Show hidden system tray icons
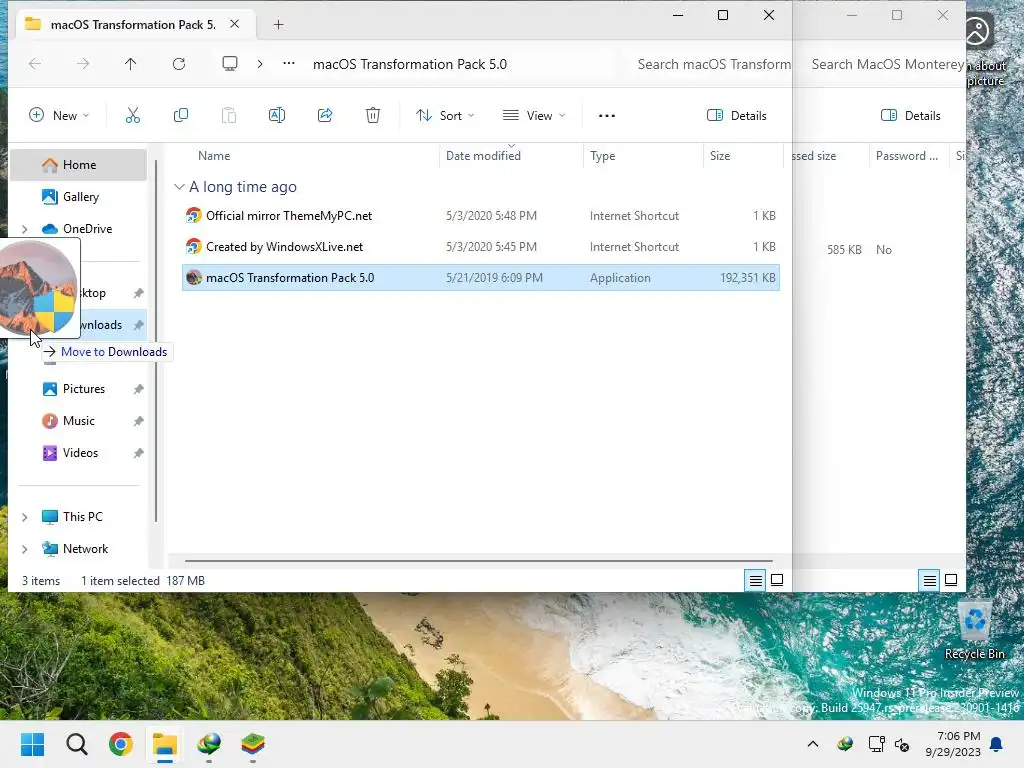This screenshot has width=1024, height=768. (813, 744)
